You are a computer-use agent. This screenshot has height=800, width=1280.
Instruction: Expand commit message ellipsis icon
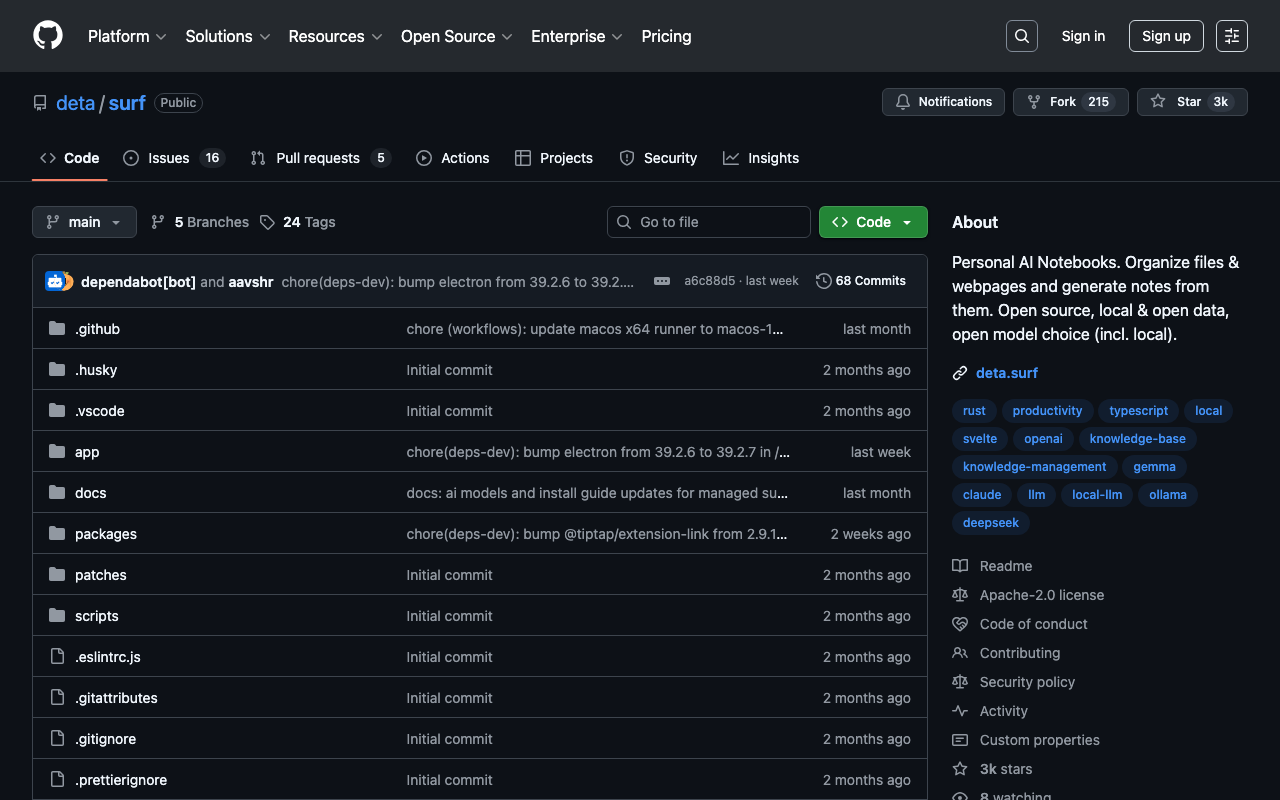pos(662,281)
